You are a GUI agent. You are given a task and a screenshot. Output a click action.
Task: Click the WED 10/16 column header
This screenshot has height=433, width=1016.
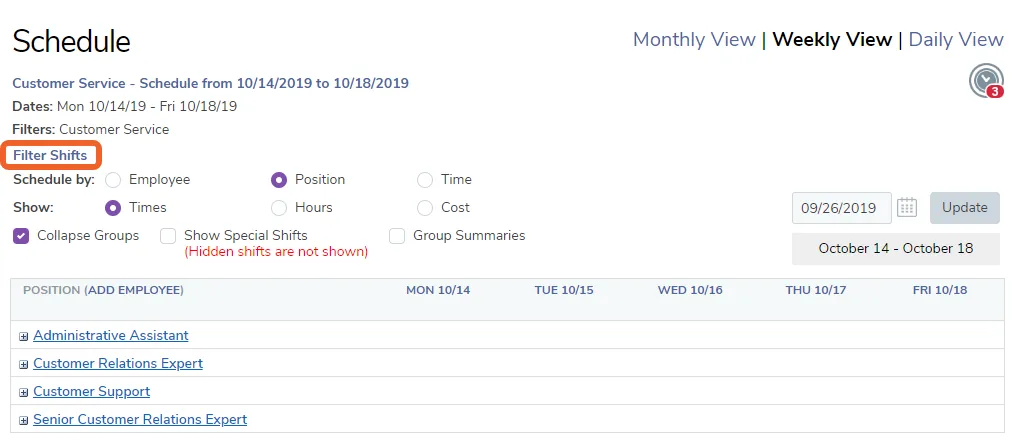coord(689,290)
